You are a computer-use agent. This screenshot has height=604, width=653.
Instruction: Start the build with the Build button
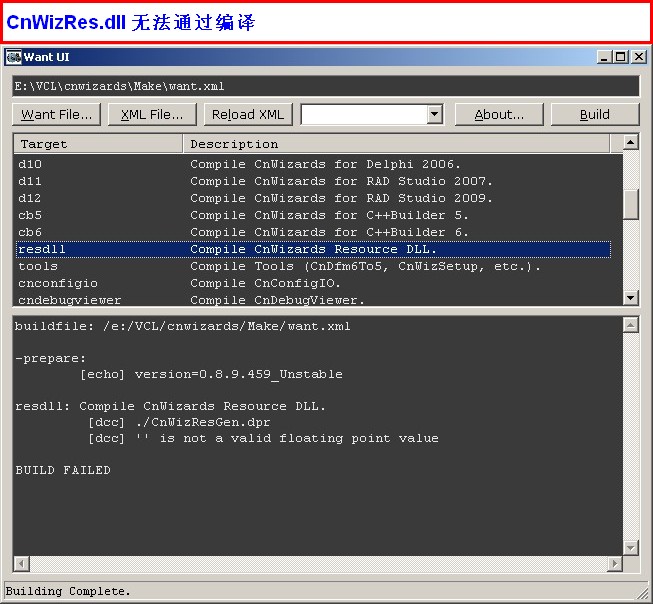[595, 114]
